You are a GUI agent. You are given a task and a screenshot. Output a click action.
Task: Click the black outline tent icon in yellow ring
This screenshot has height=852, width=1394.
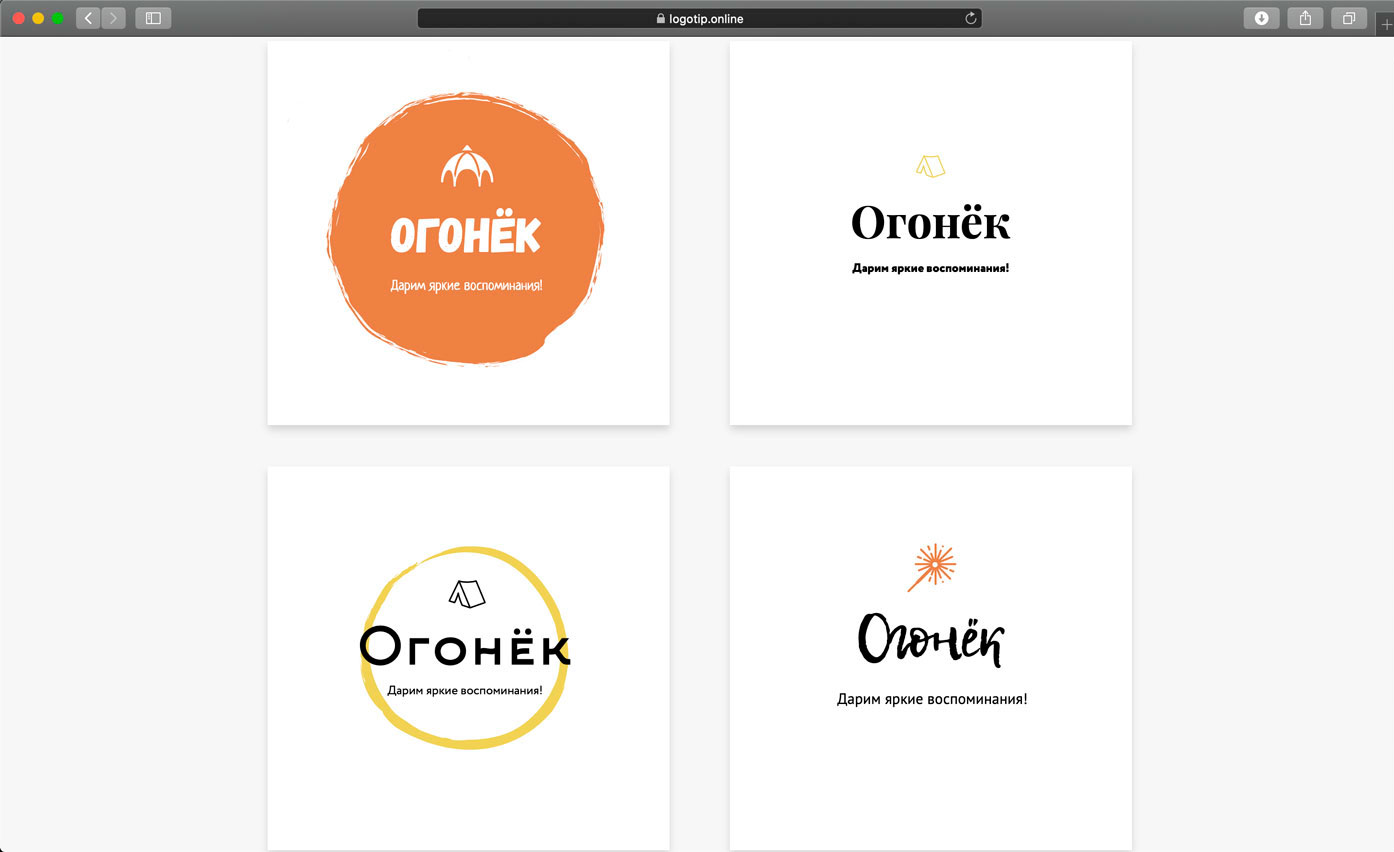(467, 593)
